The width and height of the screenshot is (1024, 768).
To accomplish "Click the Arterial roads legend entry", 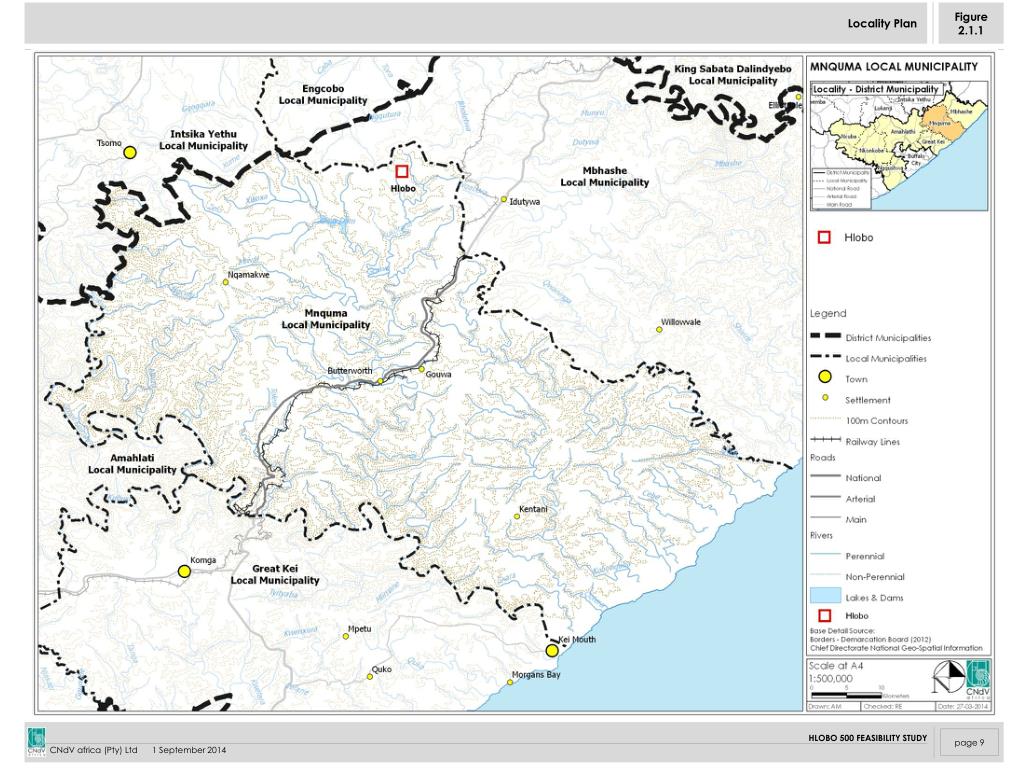I will coord(842,499).
